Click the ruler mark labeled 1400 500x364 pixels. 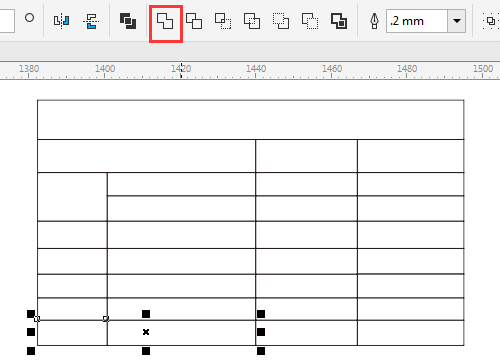pyautogui.click(x=105, y=69)
